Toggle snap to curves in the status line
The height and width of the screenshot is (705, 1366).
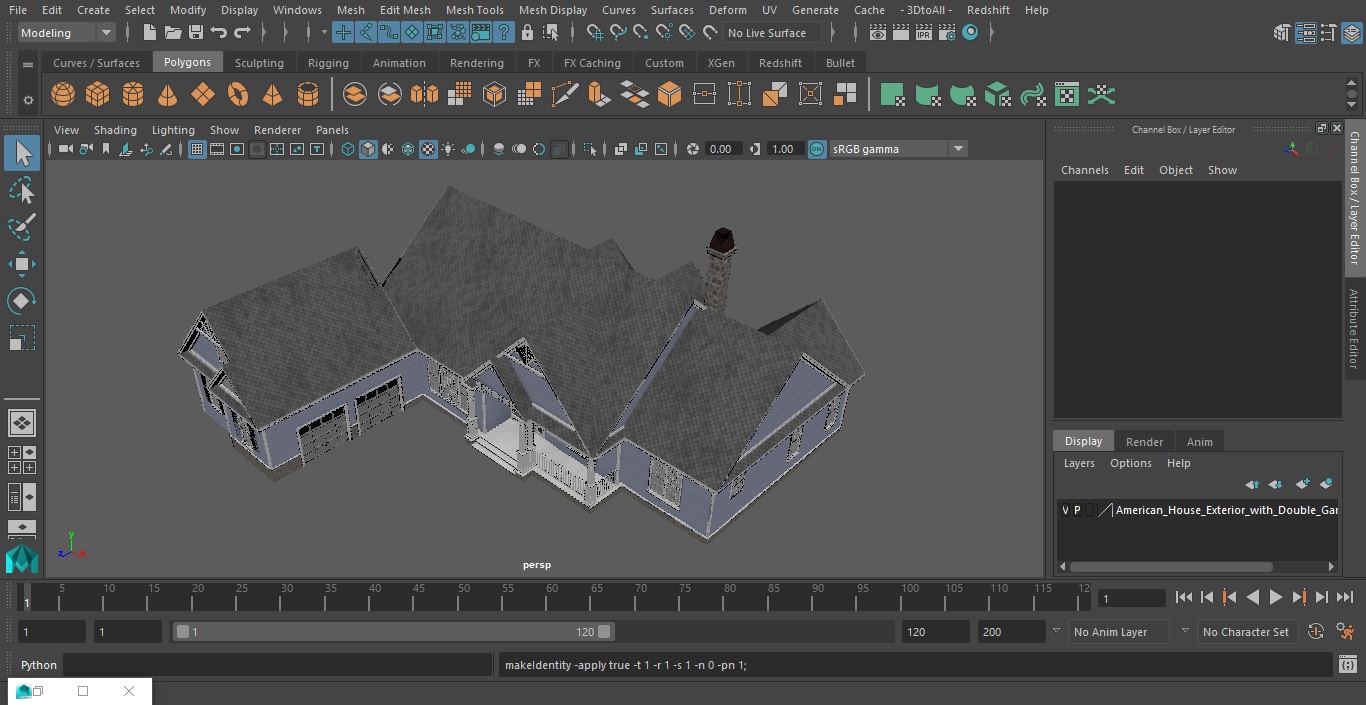click(618, 33)
